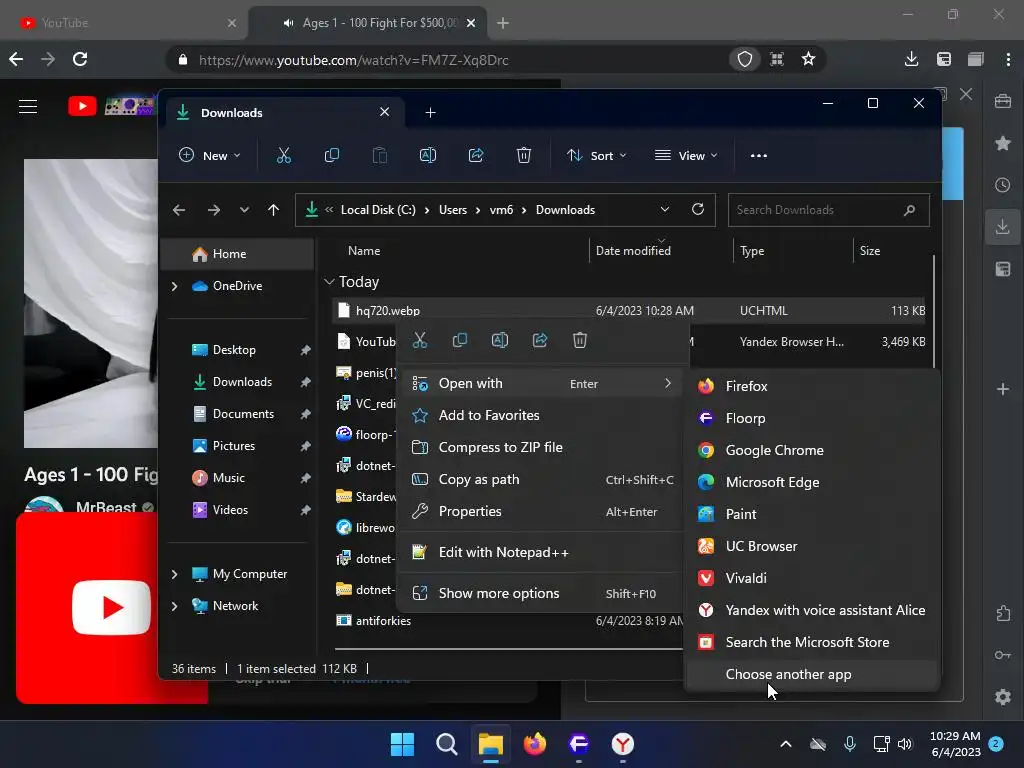Open the Sort dropdown

pyautogui.click(x=597, y=155)
